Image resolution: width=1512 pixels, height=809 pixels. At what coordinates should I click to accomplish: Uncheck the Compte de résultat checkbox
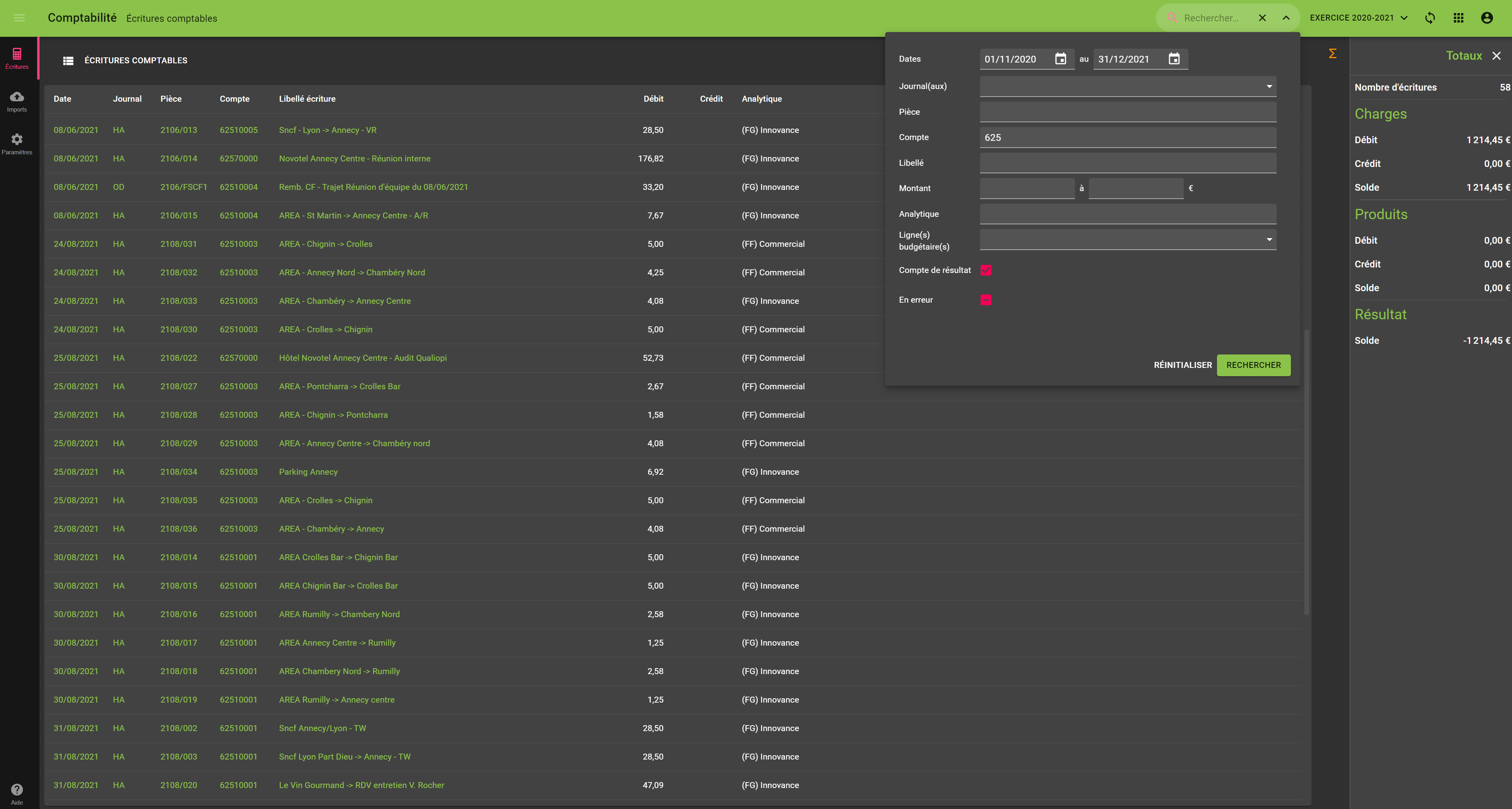[986, 270]
